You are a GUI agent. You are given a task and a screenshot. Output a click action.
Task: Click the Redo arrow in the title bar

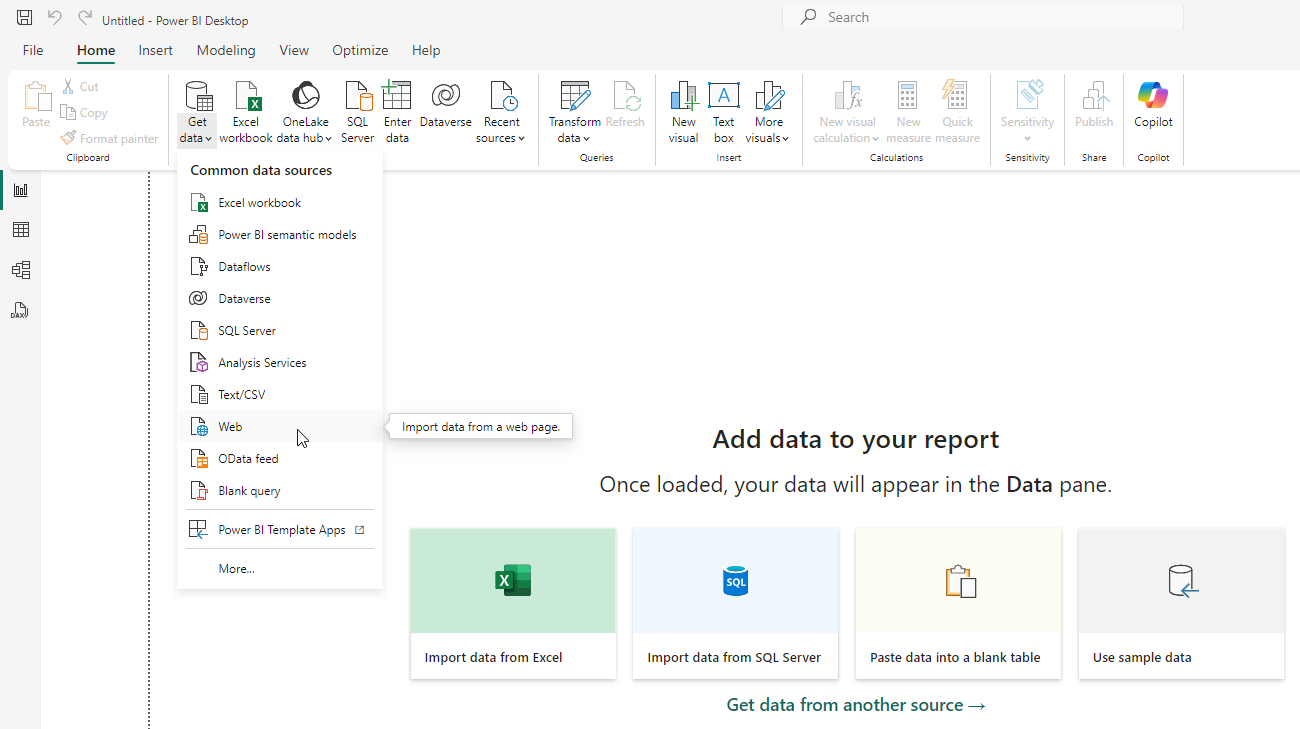pyautogui.click(x=85, y=18)
